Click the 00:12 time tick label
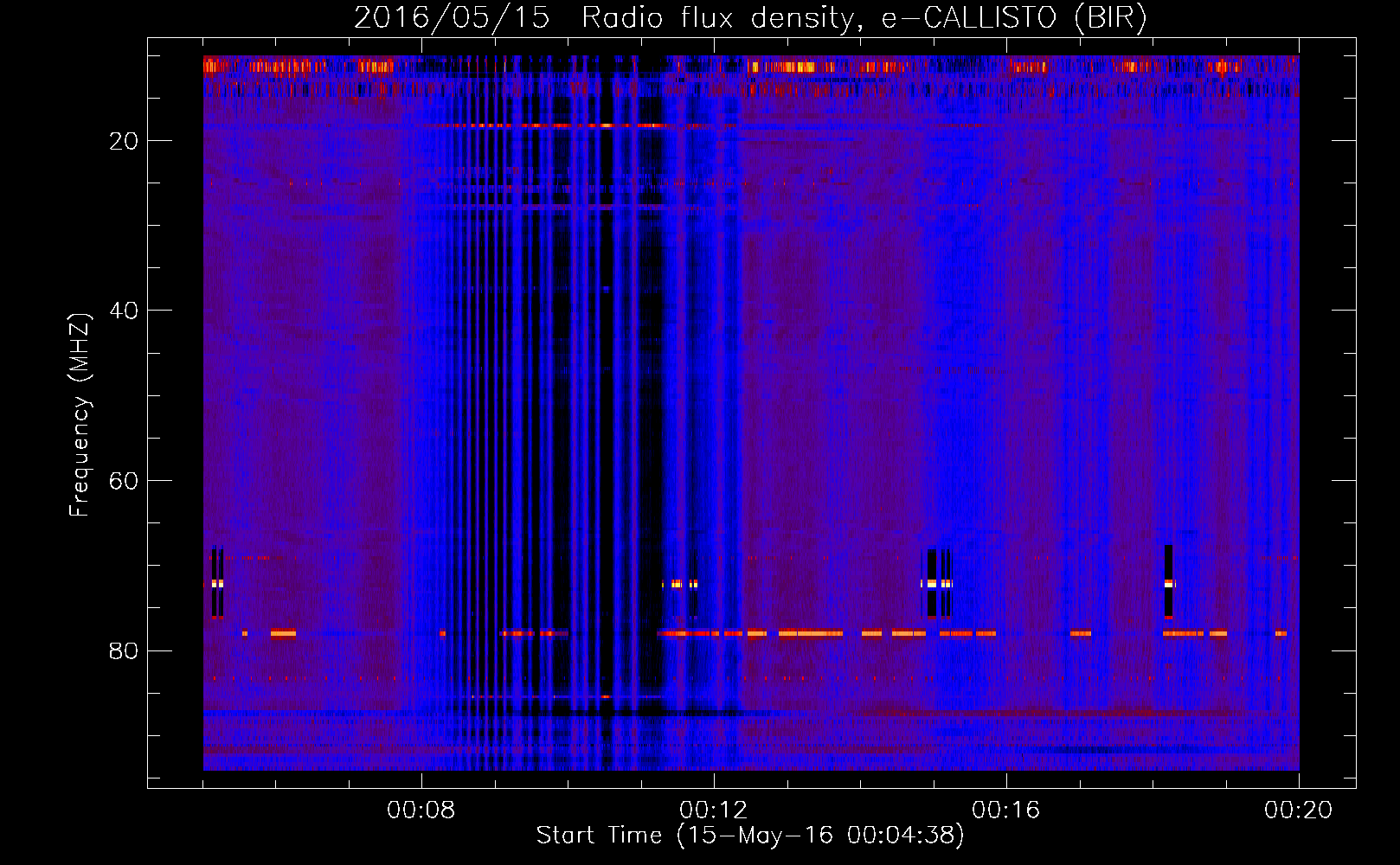This screenshot has height=865, width=1400. [714, 811]
